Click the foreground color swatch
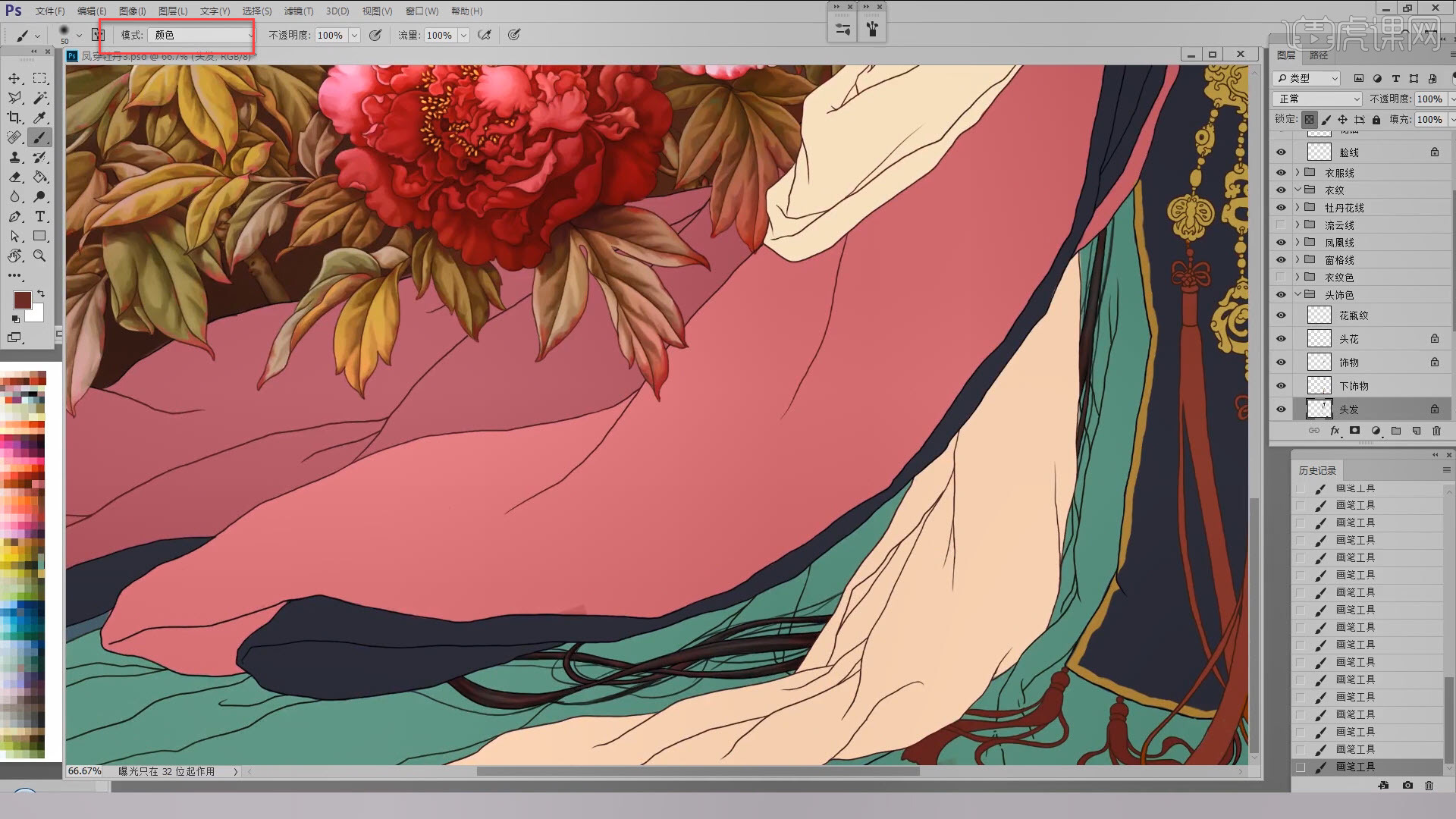Viewport: 1456px width, 819px height. tap(22, 300)
